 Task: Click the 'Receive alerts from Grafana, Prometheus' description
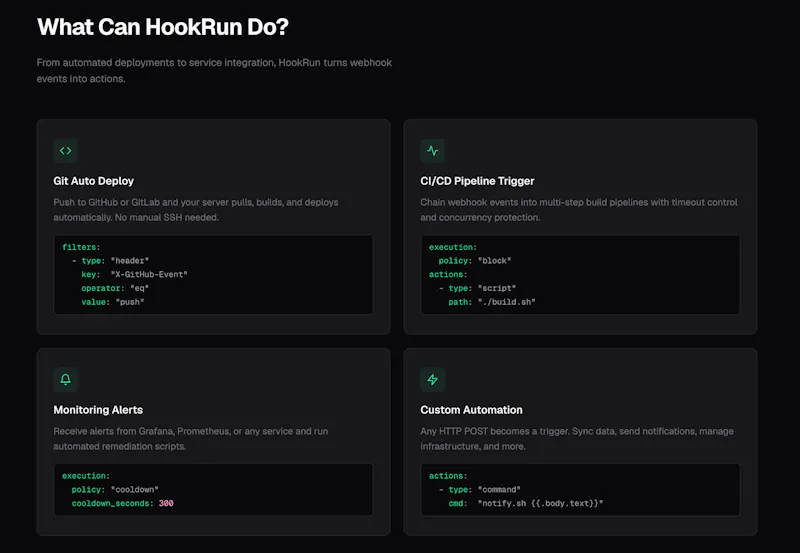[191, 439]
